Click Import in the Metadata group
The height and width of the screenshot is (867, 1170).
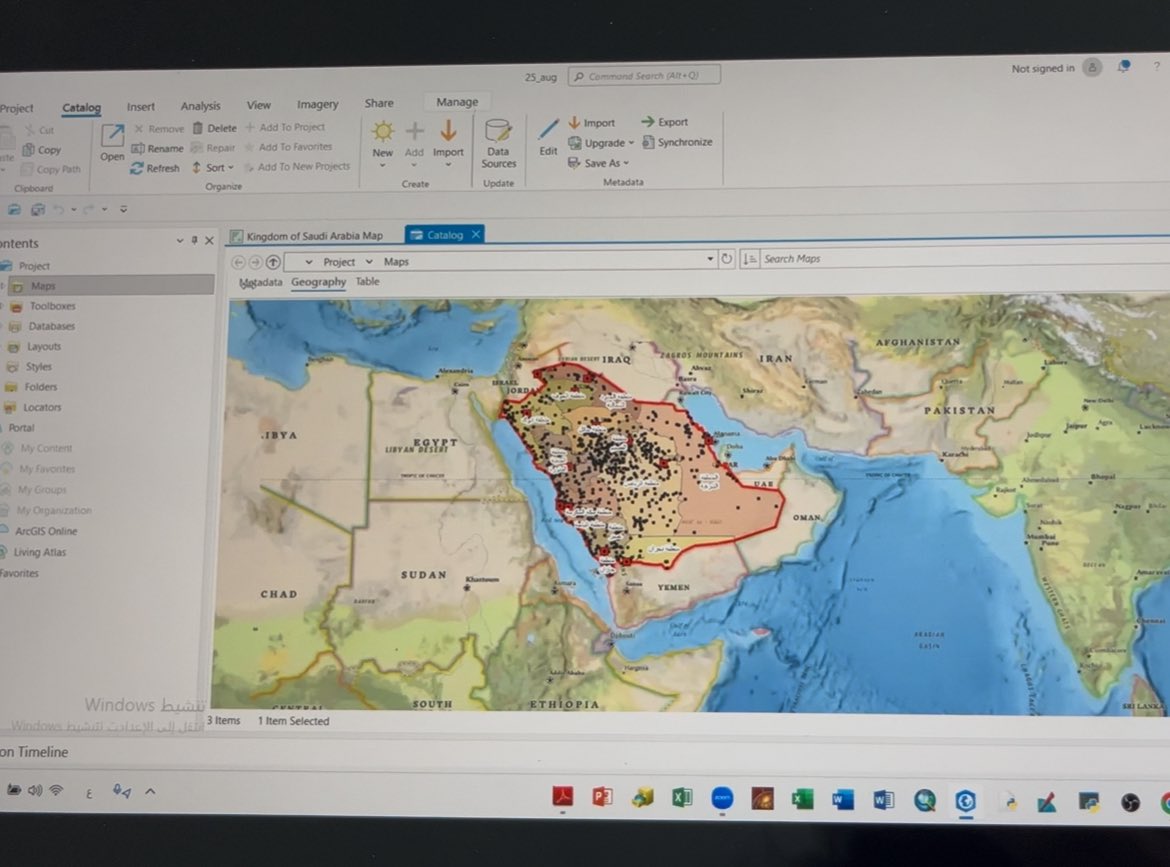pos(592,122)
